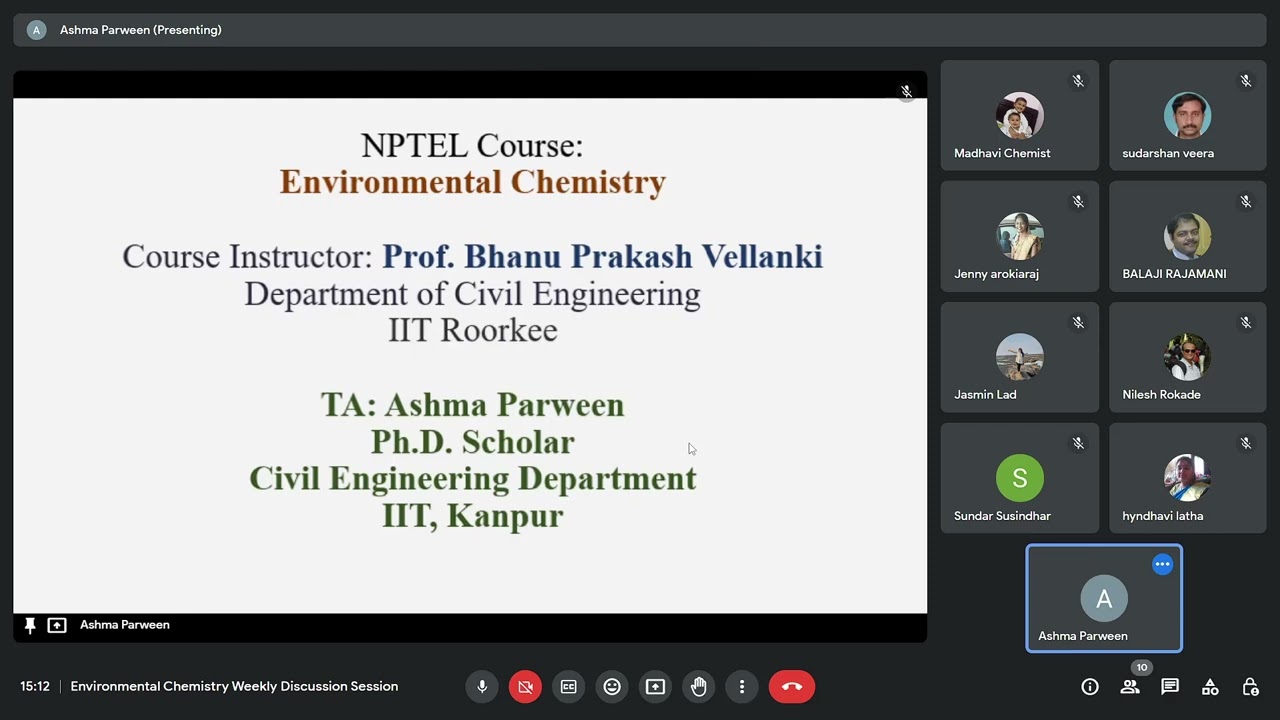This screenshot has height=720, width=1280.
Task: Click the present screen button
Action: point(655,687)
